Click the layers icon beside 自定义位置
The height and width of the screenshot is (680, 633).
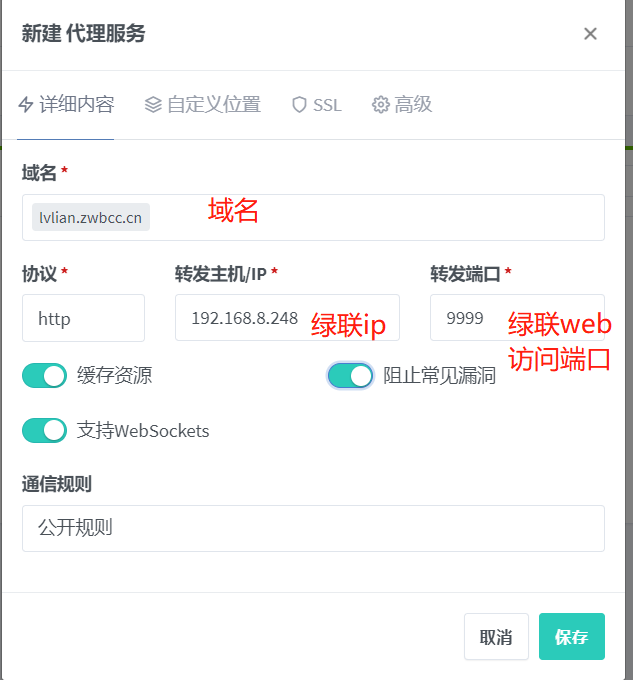pyautogui.click(x=153, y=105)
